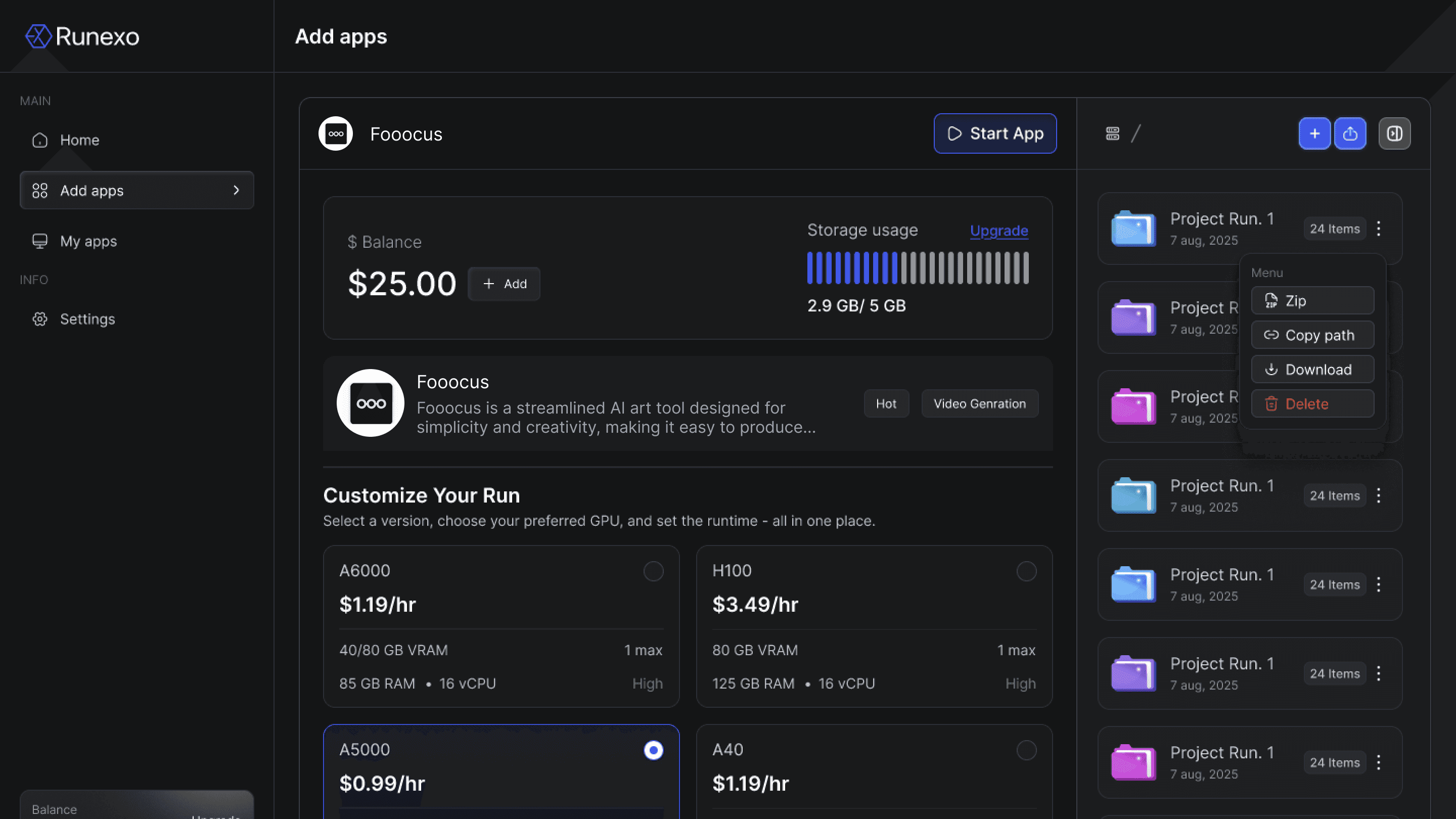
Task: Click the Add balance button
Action: point(504,284)
